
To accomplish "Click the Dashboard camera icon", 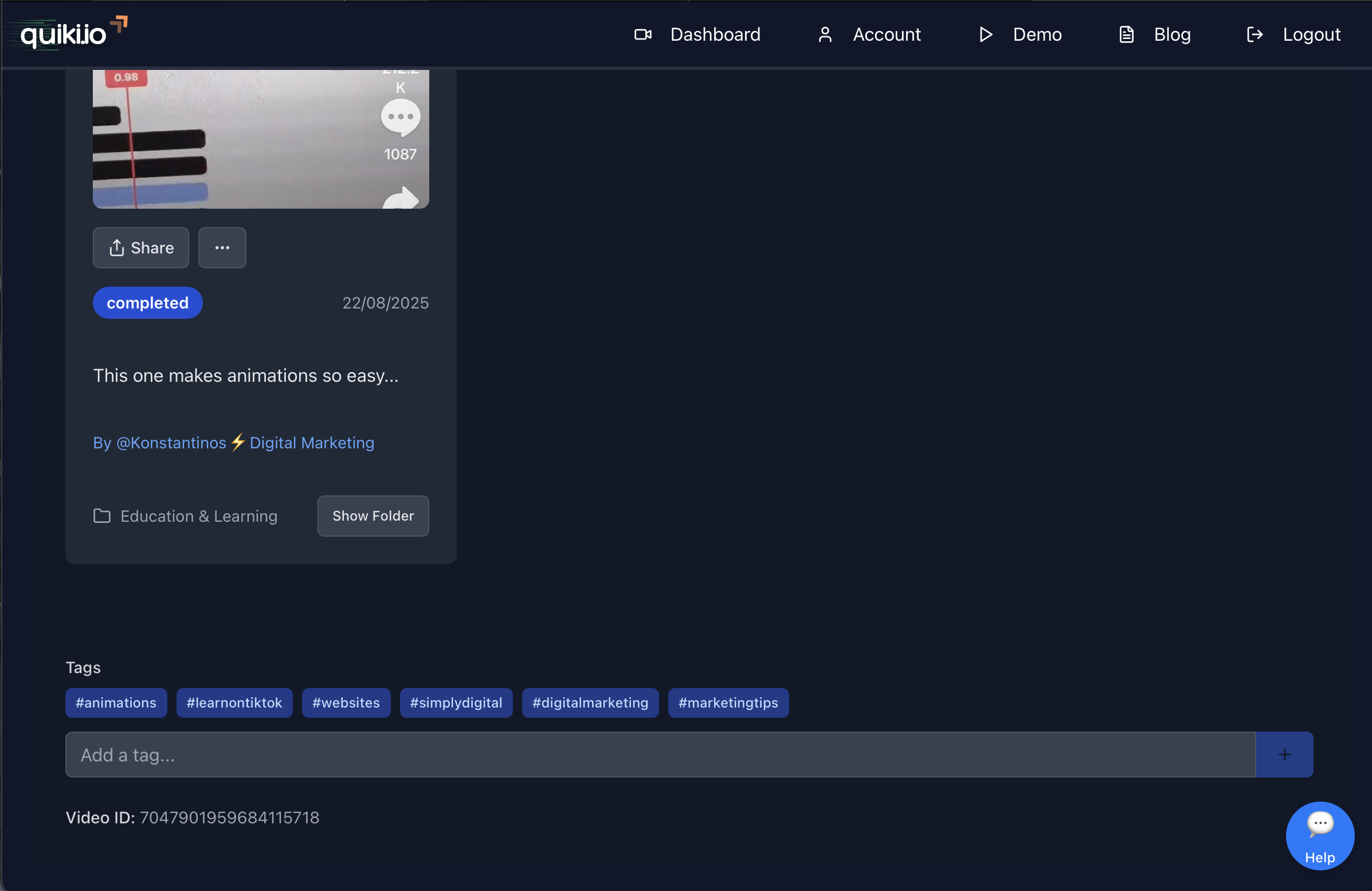I will pos(642,34).
